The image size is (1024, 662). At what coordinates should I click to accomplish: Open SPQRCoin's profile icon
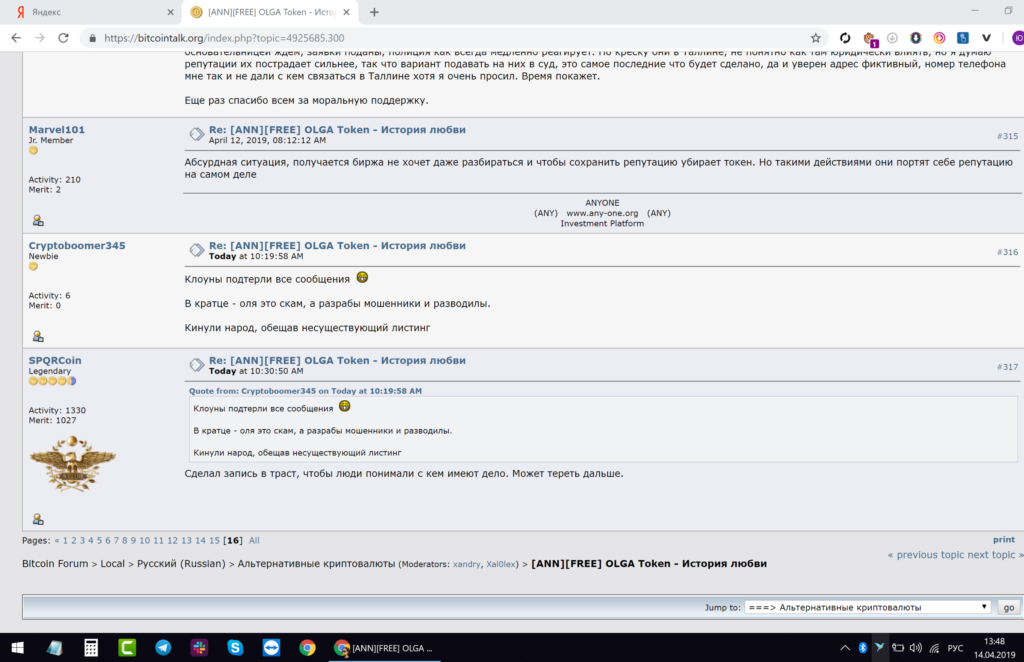click(38, 519)
